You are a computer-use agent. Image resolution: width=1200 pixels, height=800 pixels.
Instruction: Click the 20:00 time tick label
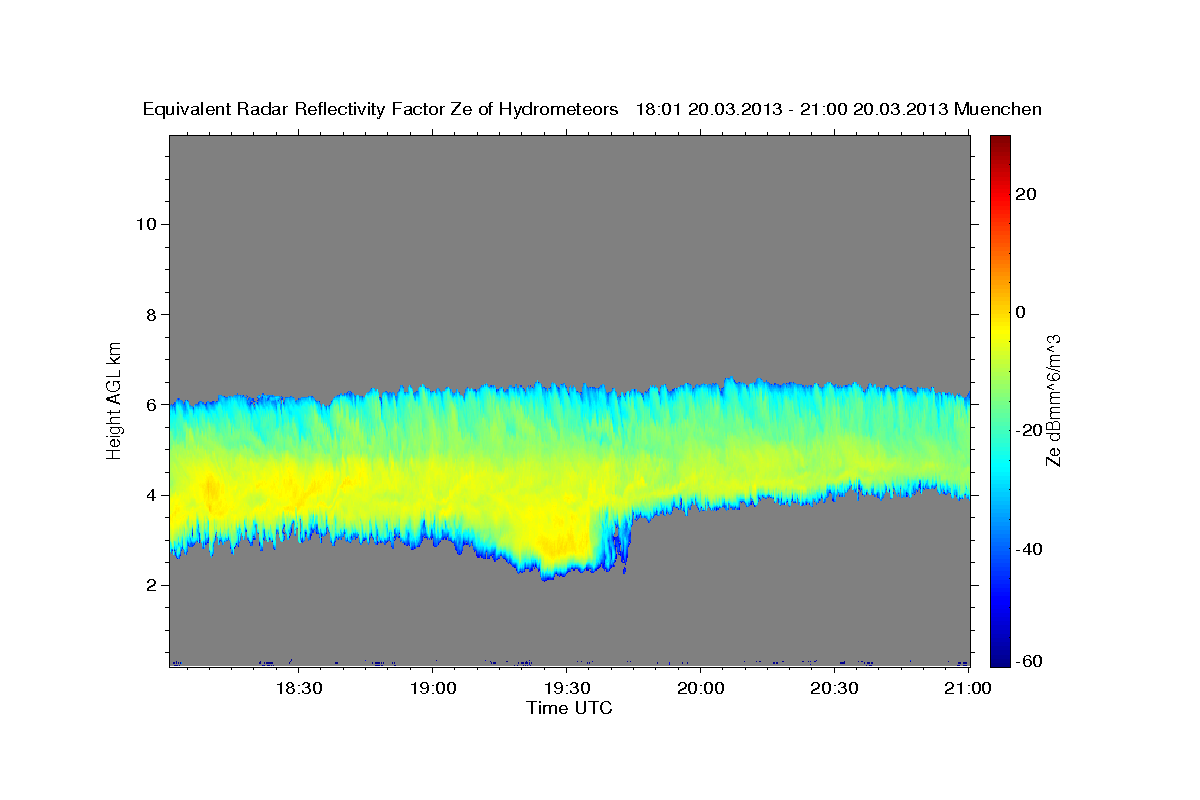[700, 688]
